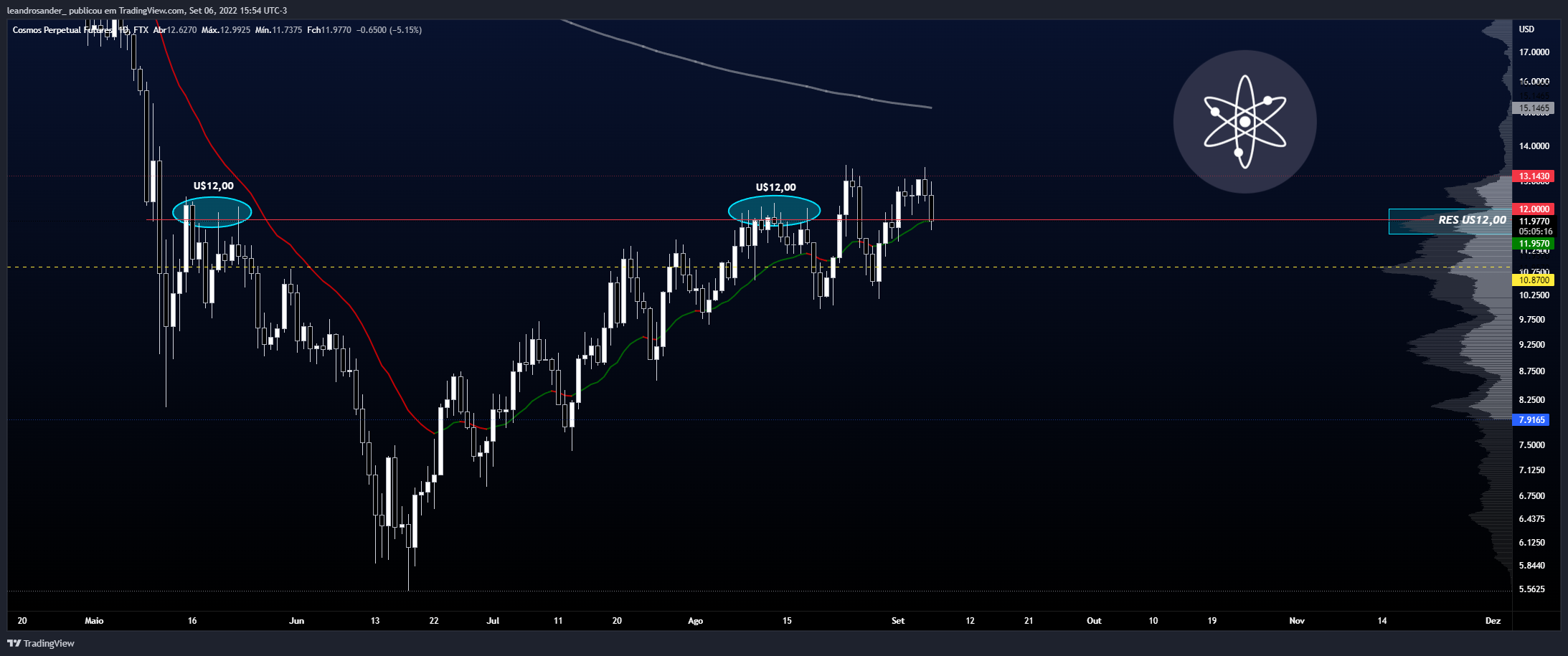Click the −0.6500 (−5.15%) change value

click(389, 30)
